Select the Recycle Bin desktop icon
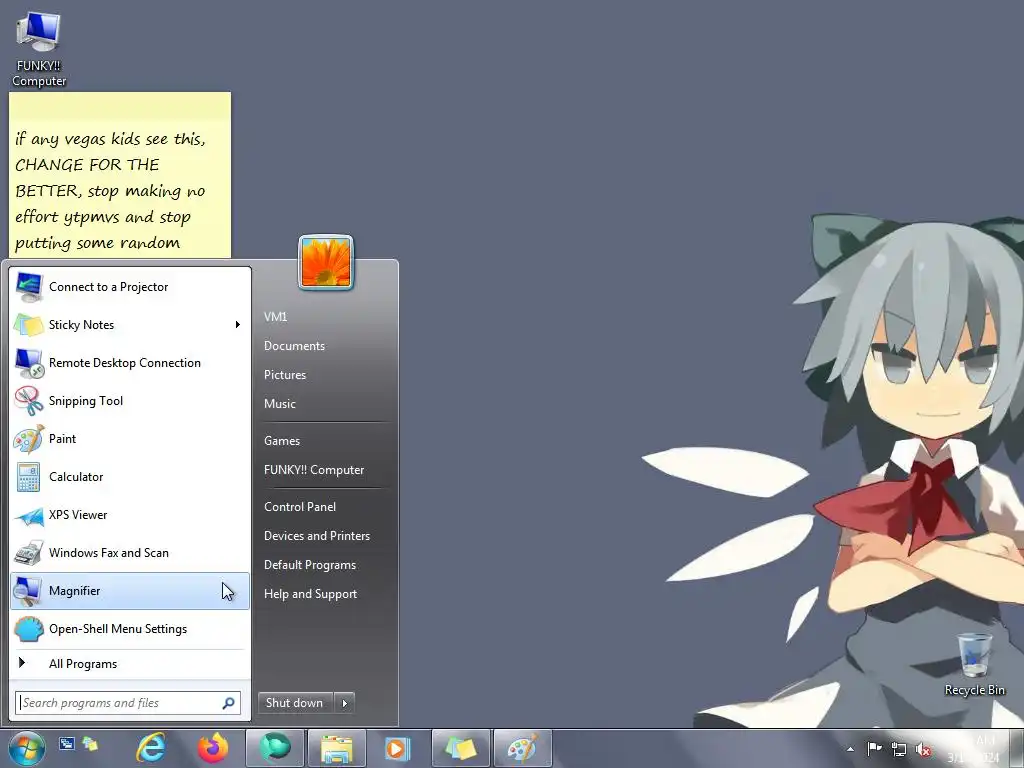The width and height of the screenshot is (1024, 768). [974, 664]
